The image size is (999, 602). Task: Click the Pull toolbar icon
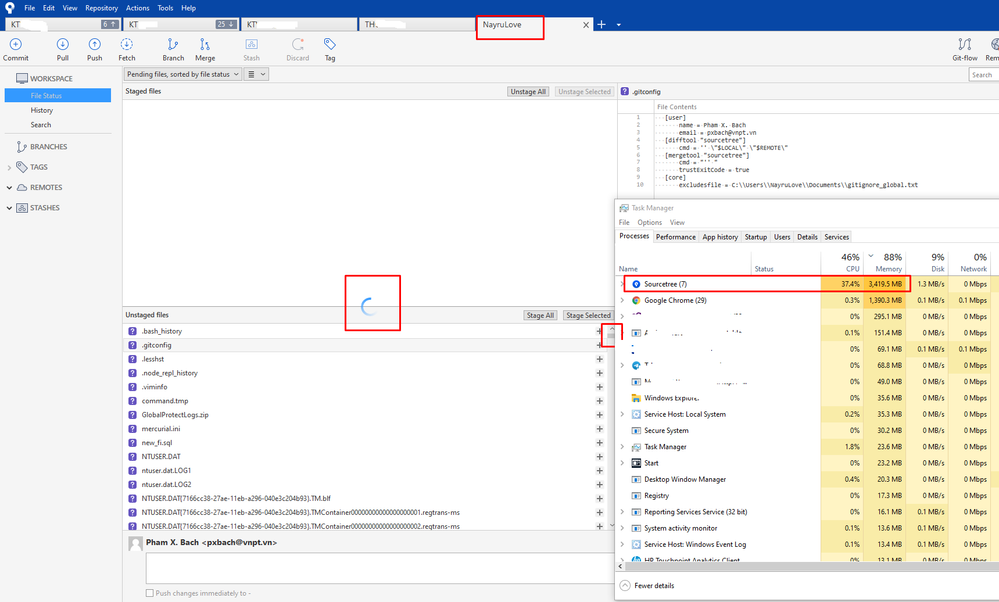62,44
